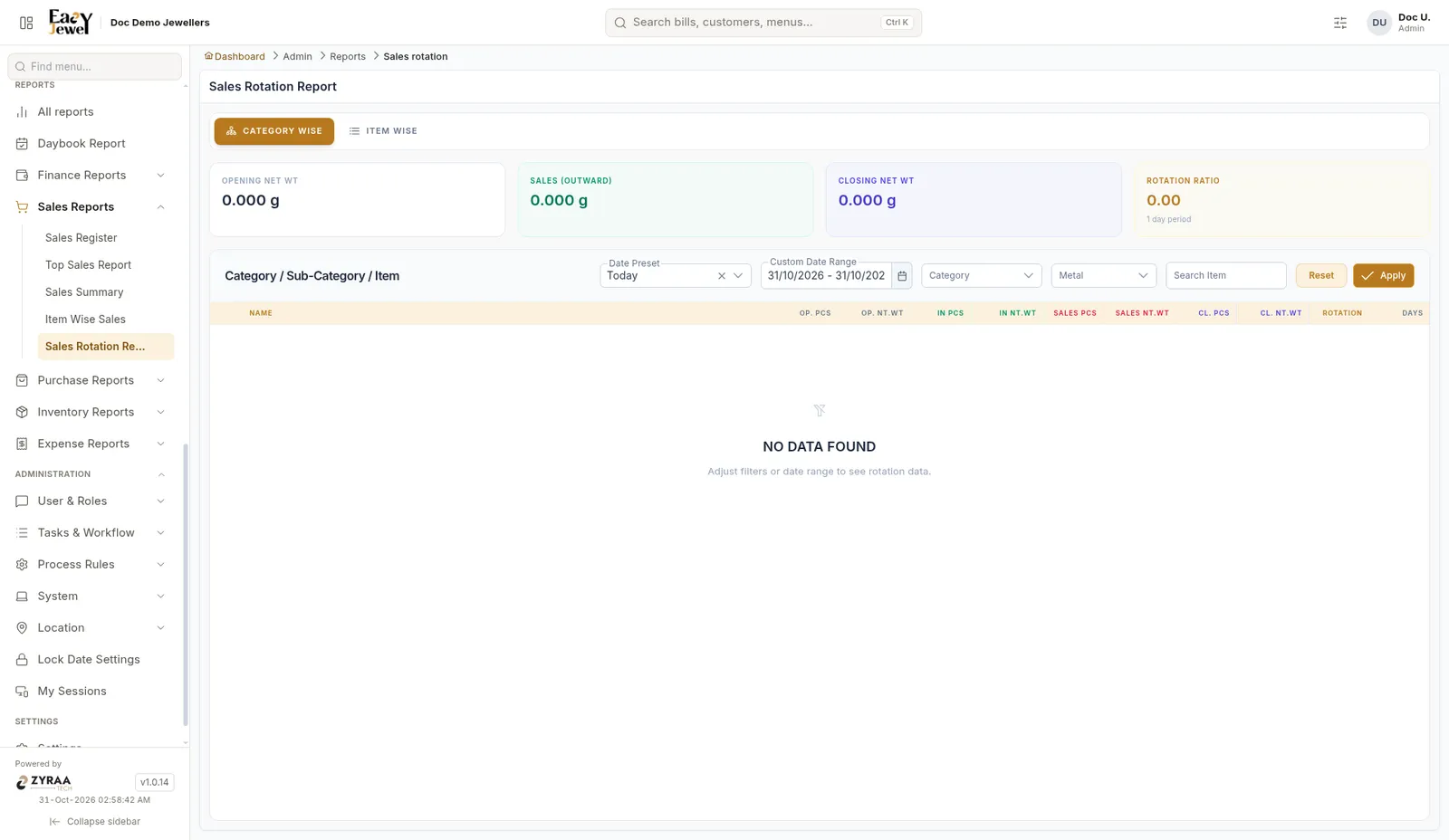
Task: Expand Process Rules submenu chevron
Action: (160, 565)
